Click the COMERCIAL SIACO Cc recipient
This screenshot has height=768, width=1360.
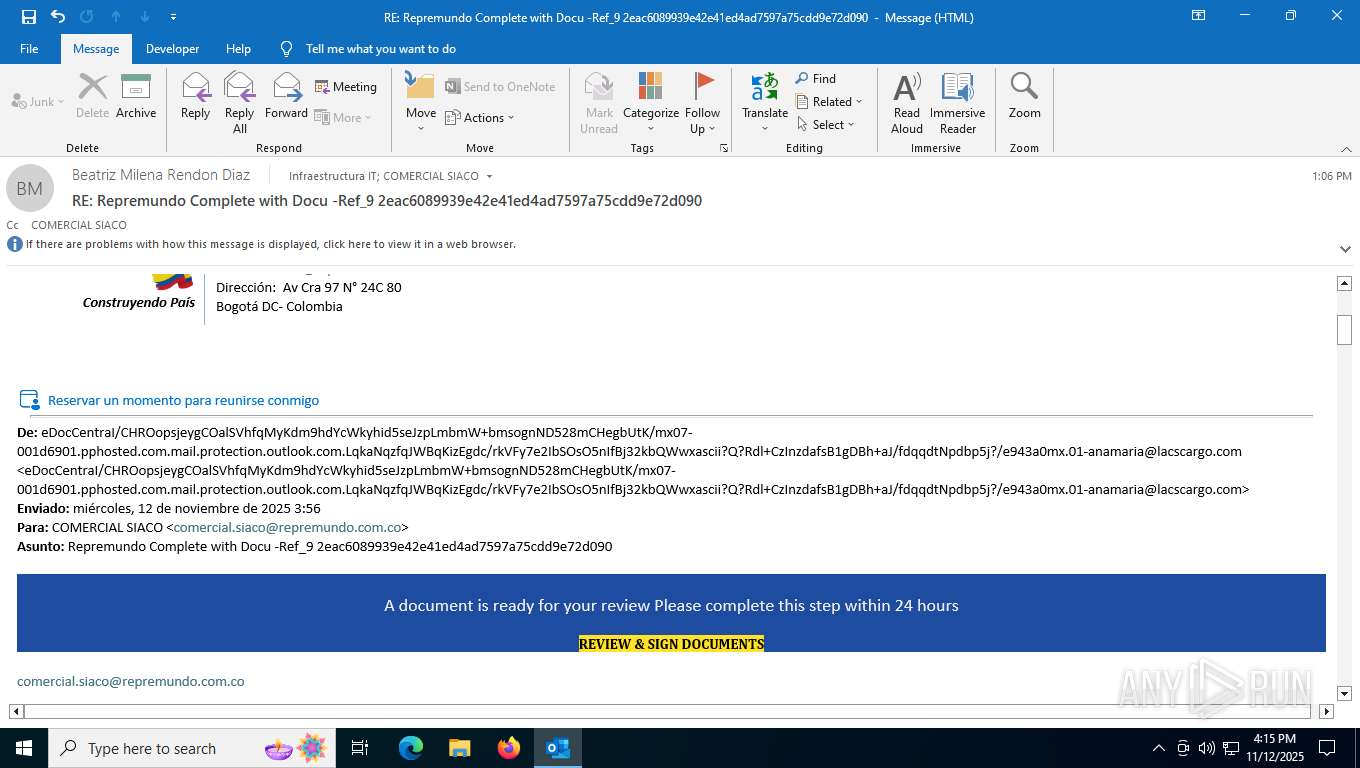click(x=79, y=225)
